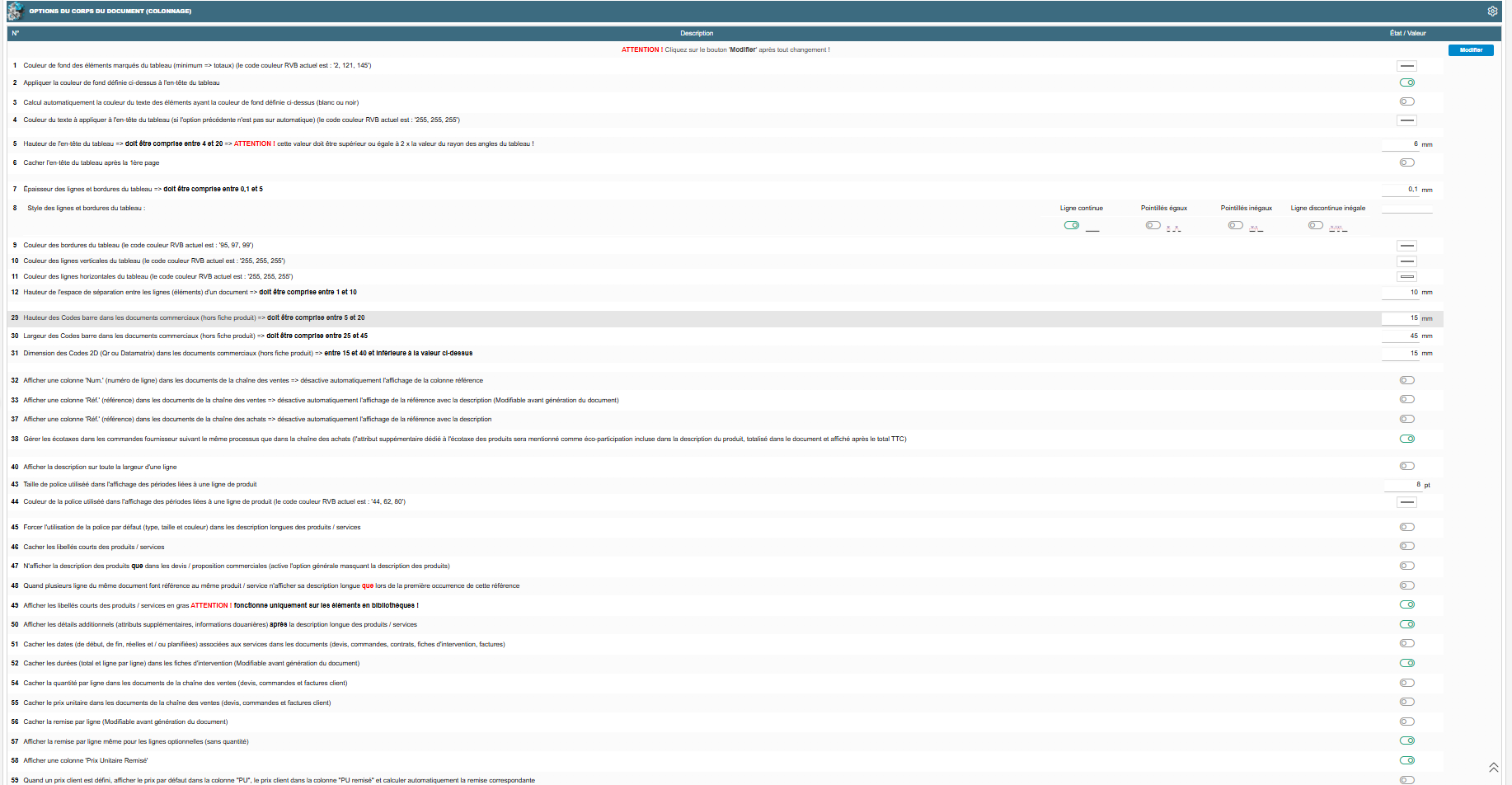
Task: Click 'Options du corps du document (colonnage)' title
Action: click(110, 12)
